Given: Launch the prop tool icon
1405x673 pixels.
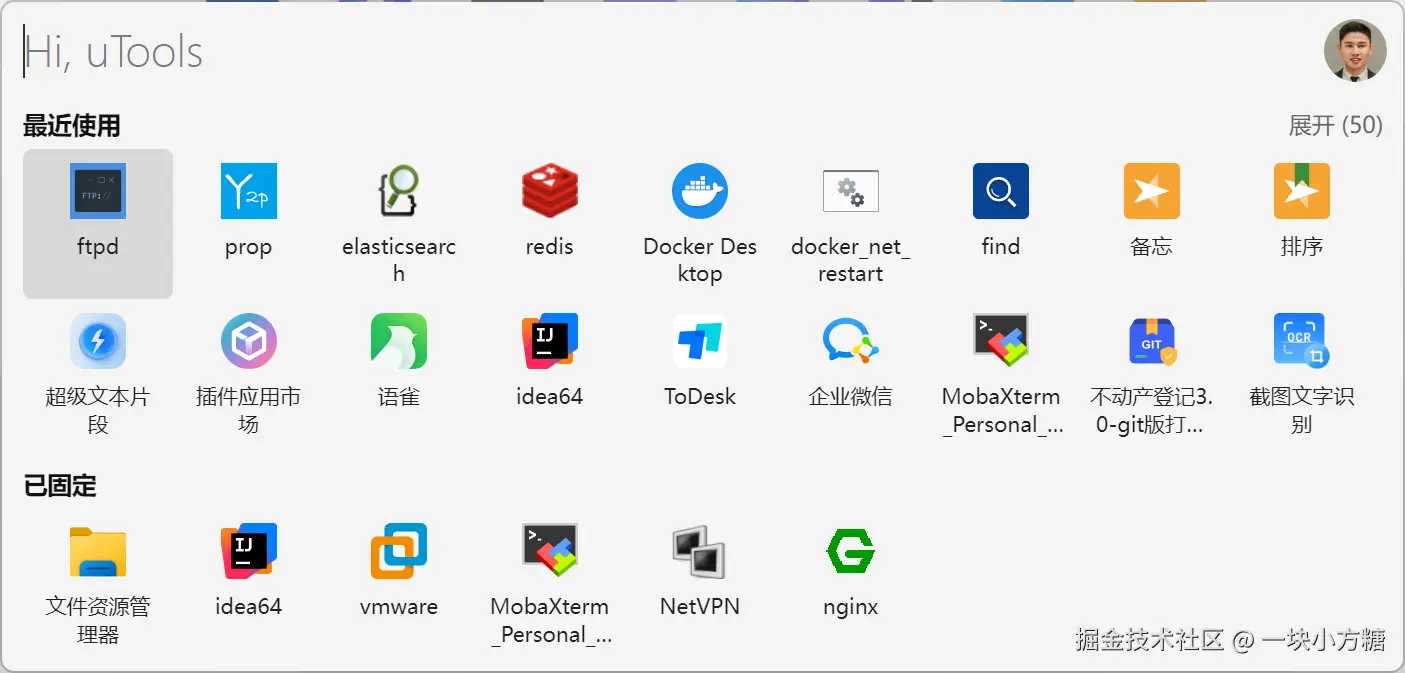Looking at the screenshot, I should (248, 191).
